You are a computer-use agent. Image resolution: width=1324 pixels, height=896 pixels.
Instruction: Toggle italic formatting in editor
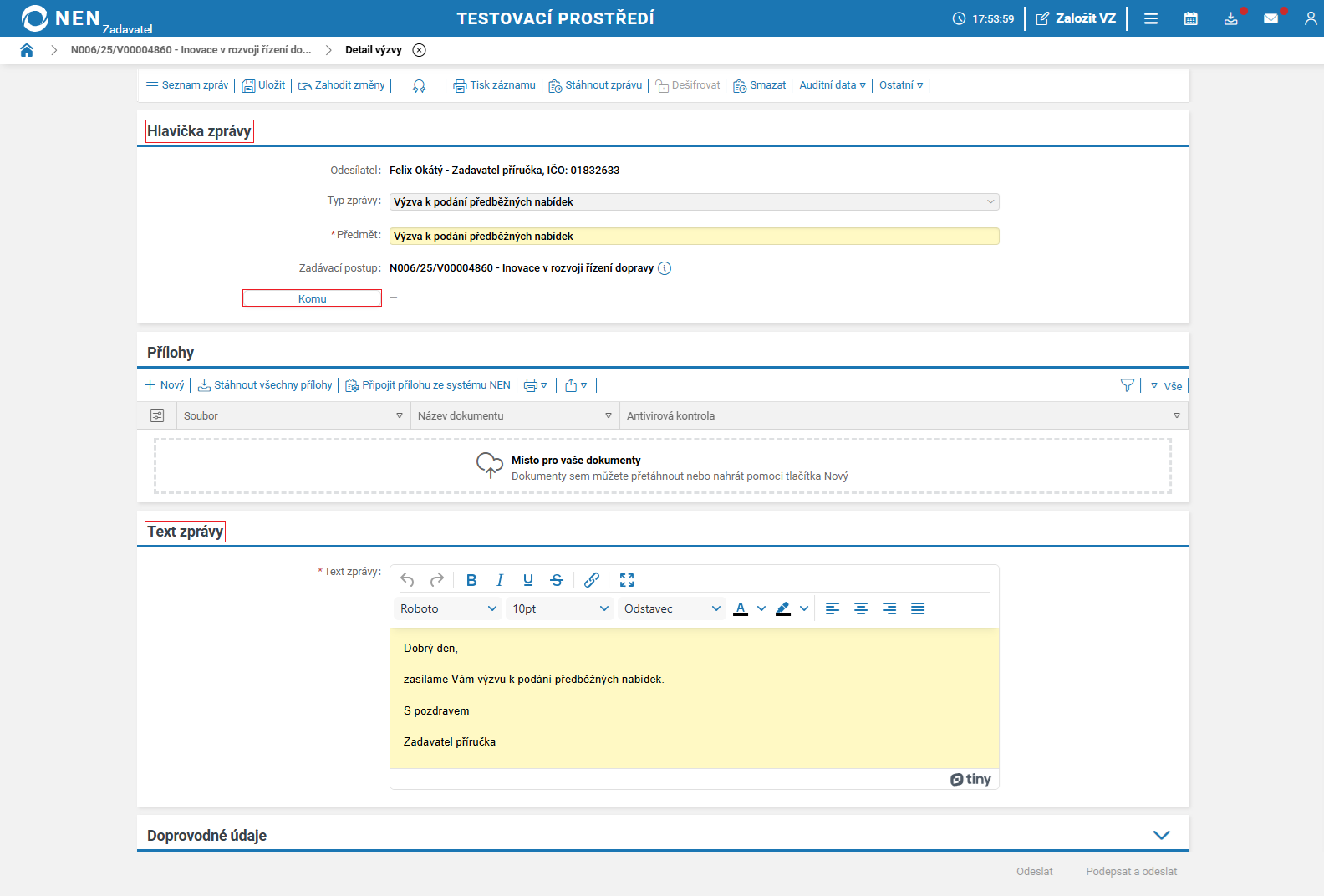coord(500,580)
